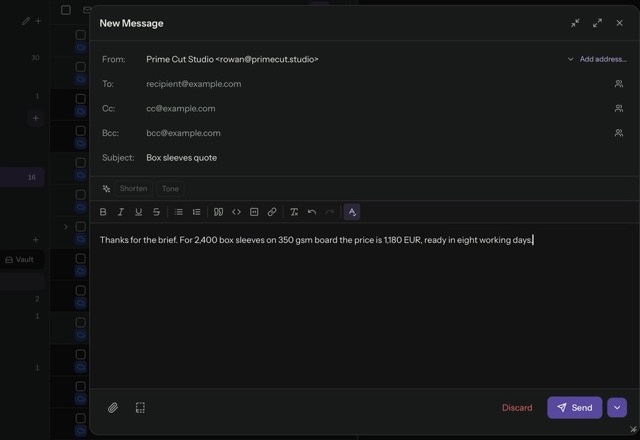
Task: Open contacts picker for Bcc field
Action: click(619, 133)
